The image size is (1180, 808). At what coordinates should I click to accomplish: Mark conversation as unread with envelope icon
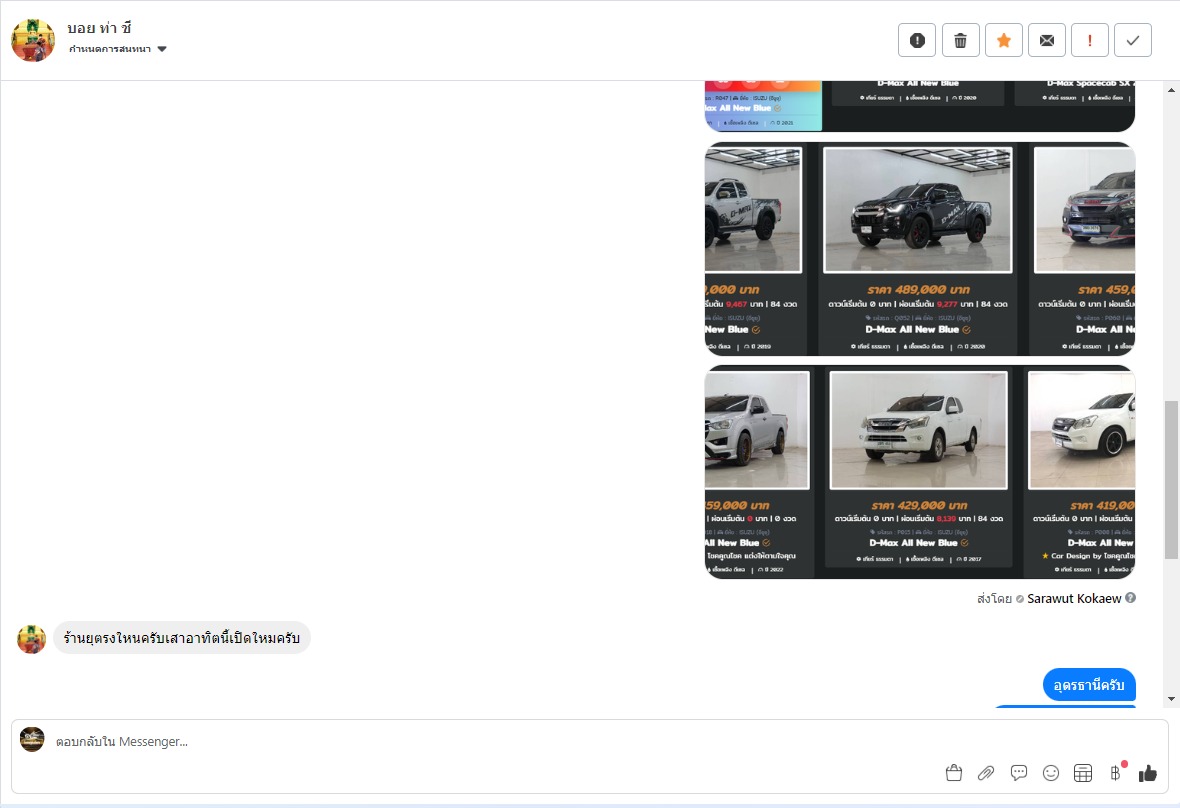pos(1046,40)
